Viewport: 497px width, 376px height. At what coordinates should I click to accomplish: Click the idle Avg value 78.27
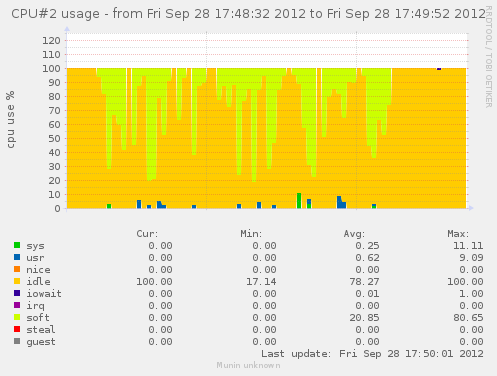364,282
